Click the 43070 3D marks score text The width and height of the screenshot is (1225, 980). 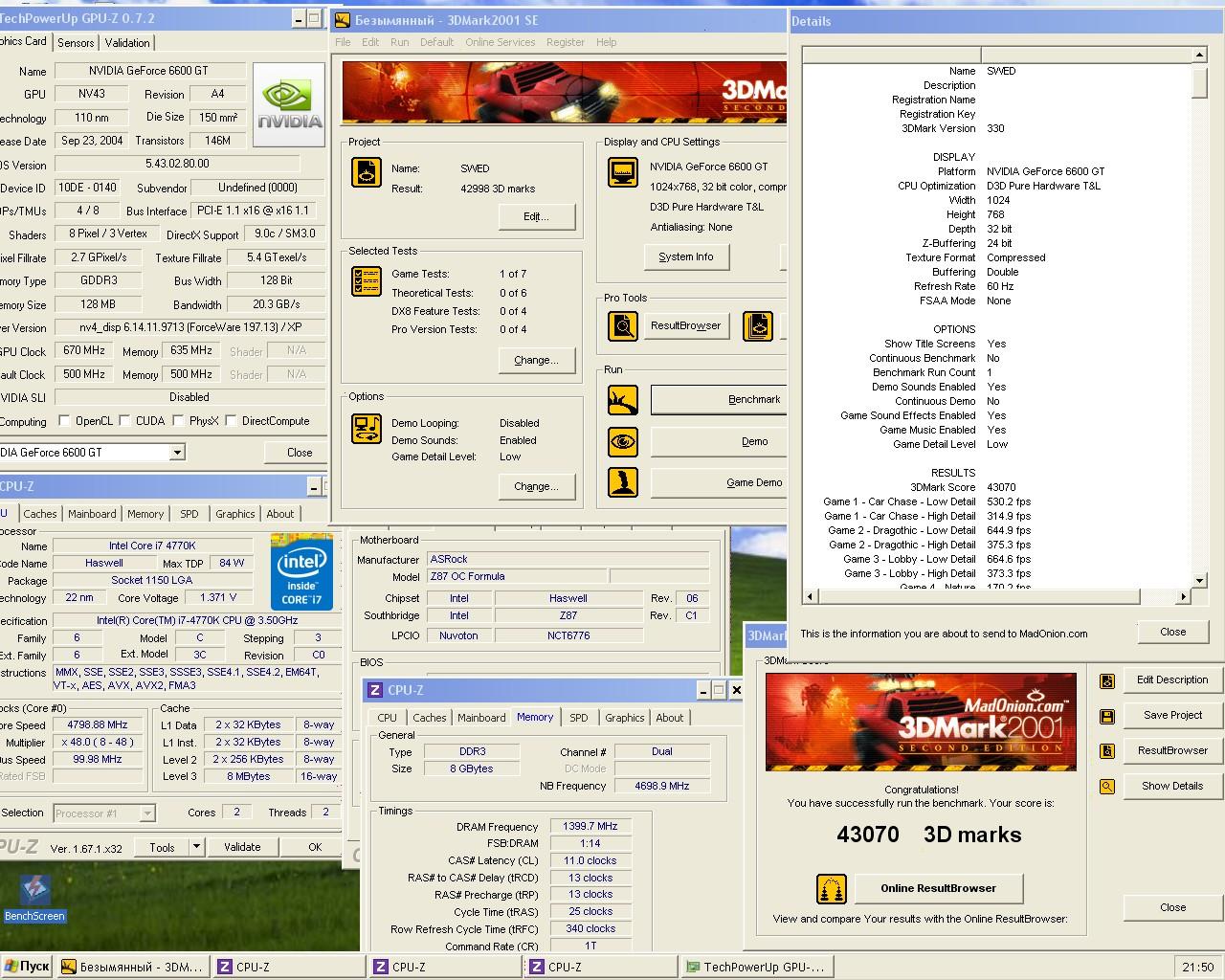point(928,835)
